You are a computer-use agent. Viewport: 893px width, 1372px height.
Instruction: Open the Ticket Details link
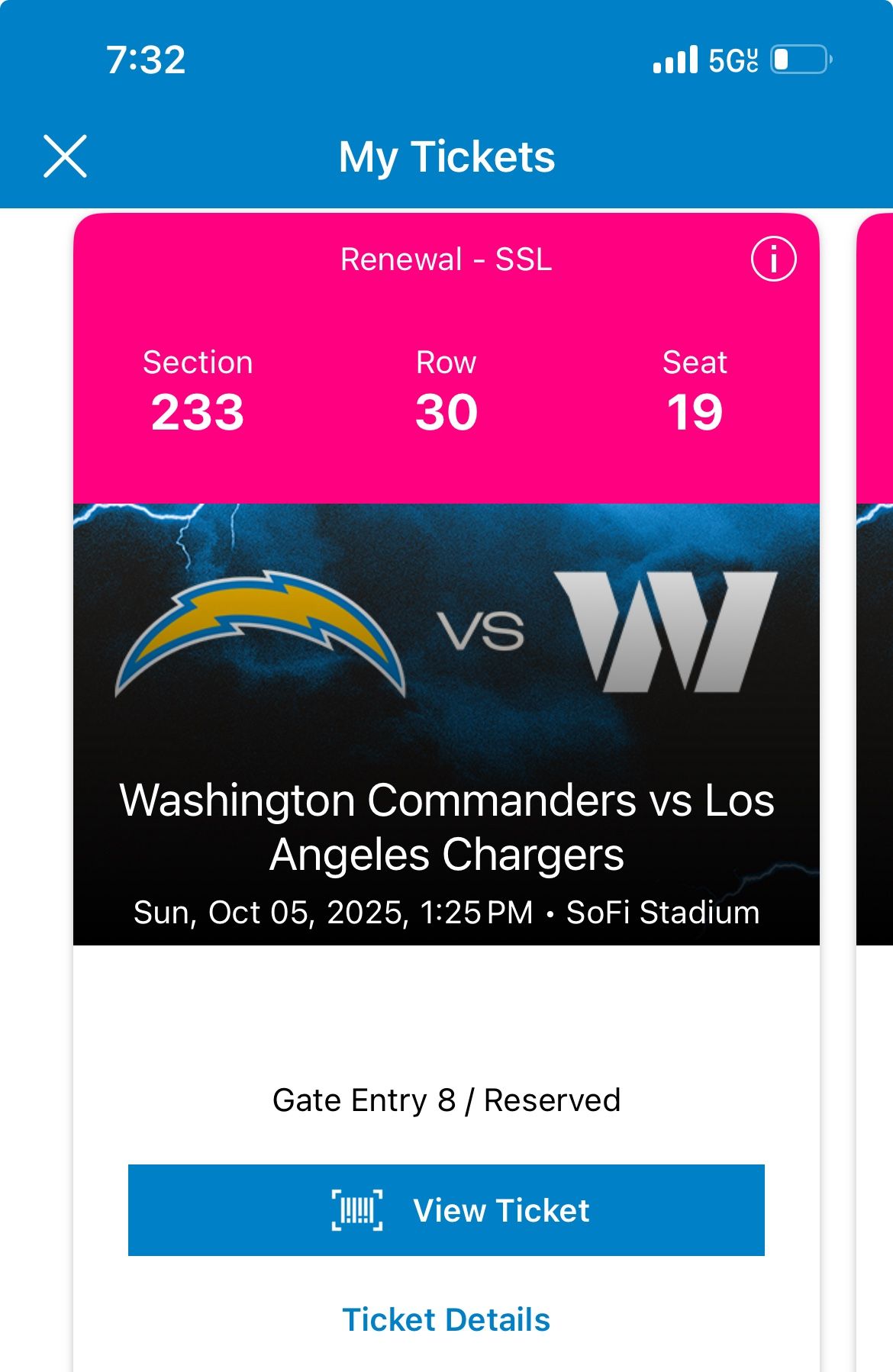446,1319
